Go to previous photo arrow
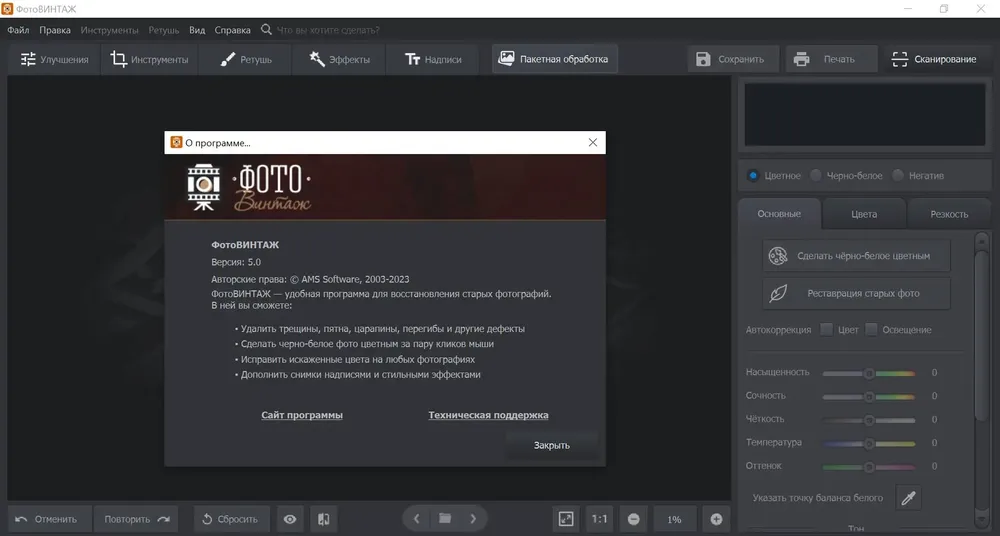Screen dimensions: 1000x536 (416, 519)
